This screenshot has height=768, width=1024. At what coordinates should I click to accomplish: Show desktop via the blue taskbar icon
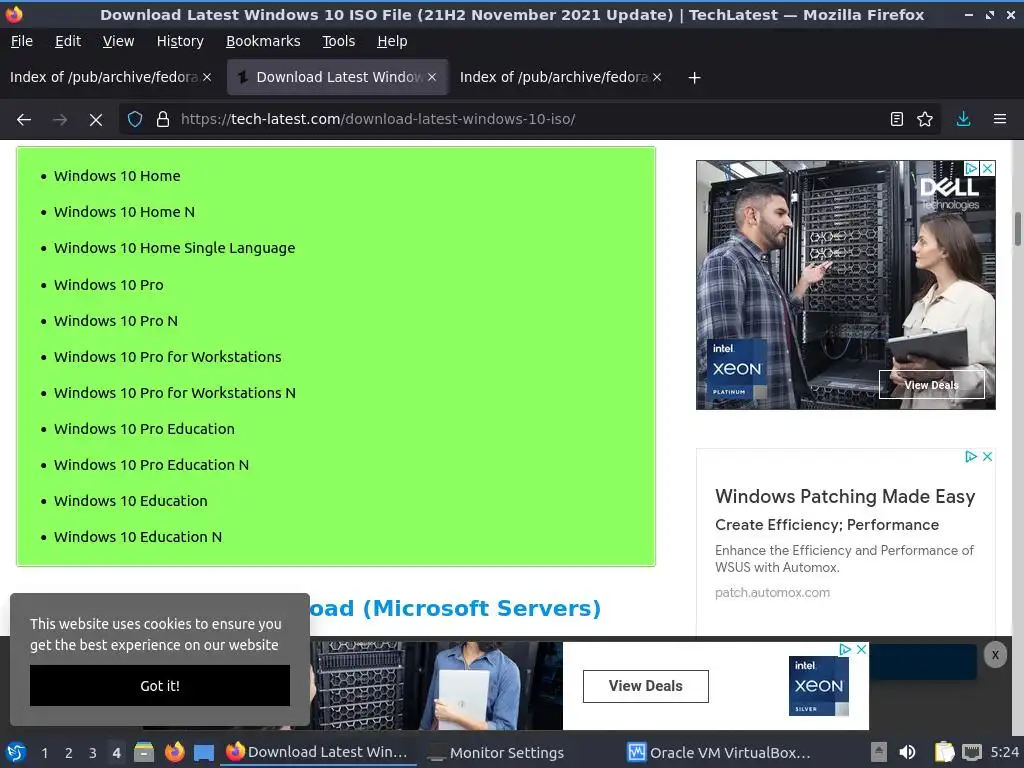204,752
